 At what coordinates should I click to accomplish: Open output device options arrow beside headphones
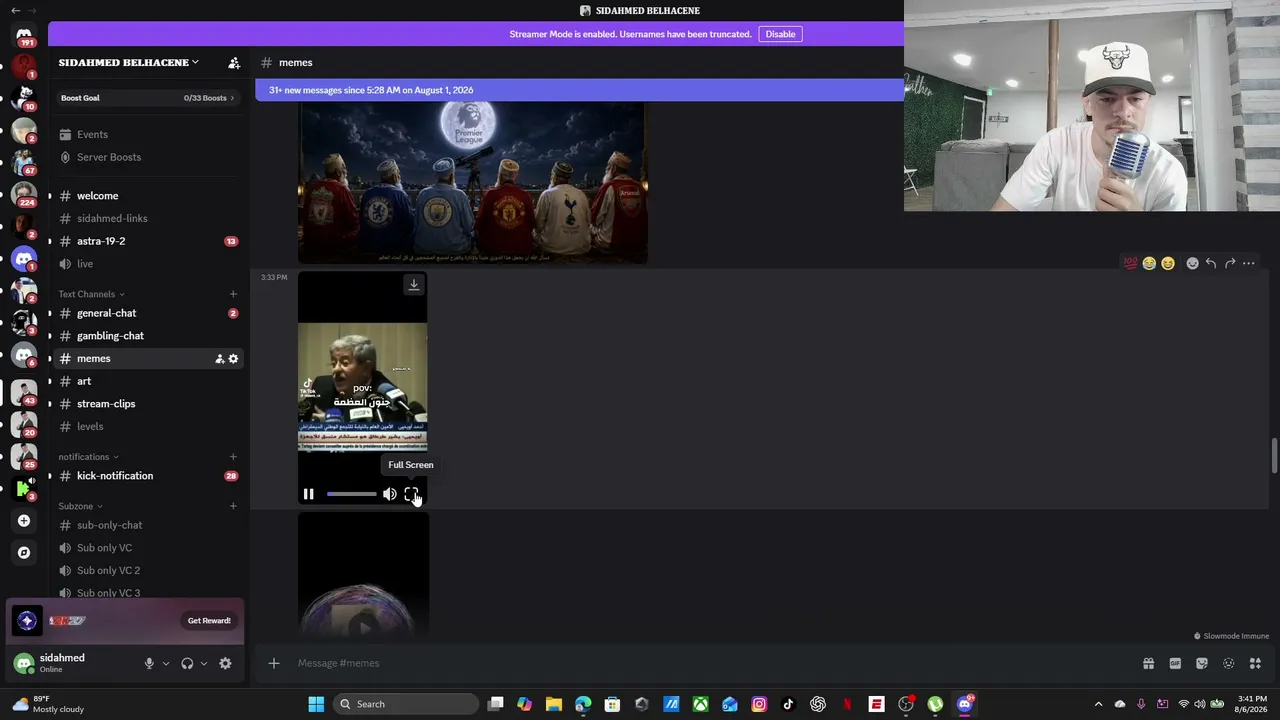pos(204,663)
